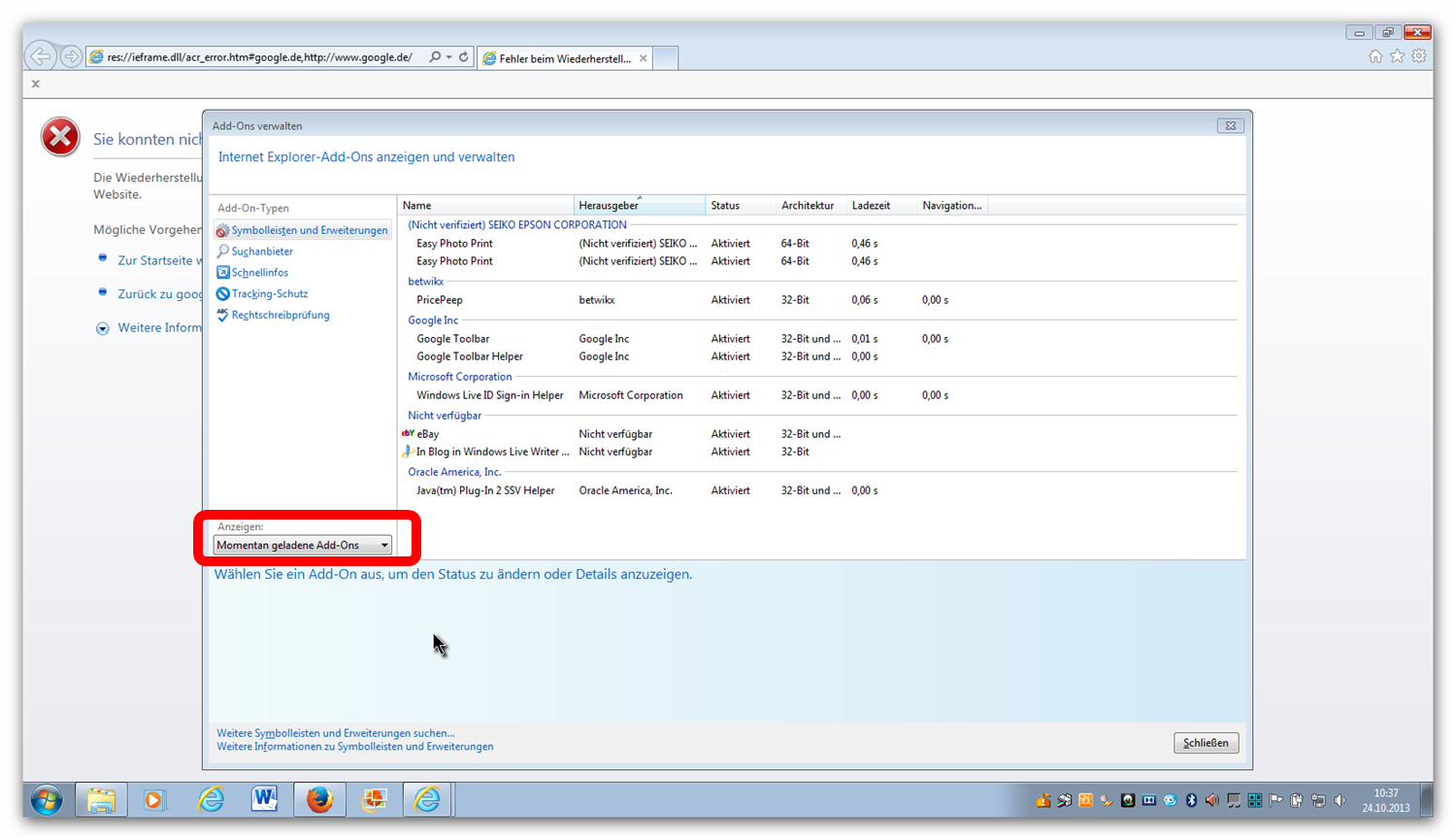Close the Add-Ons verwalten dialog with its X

tap(1230, 125)
